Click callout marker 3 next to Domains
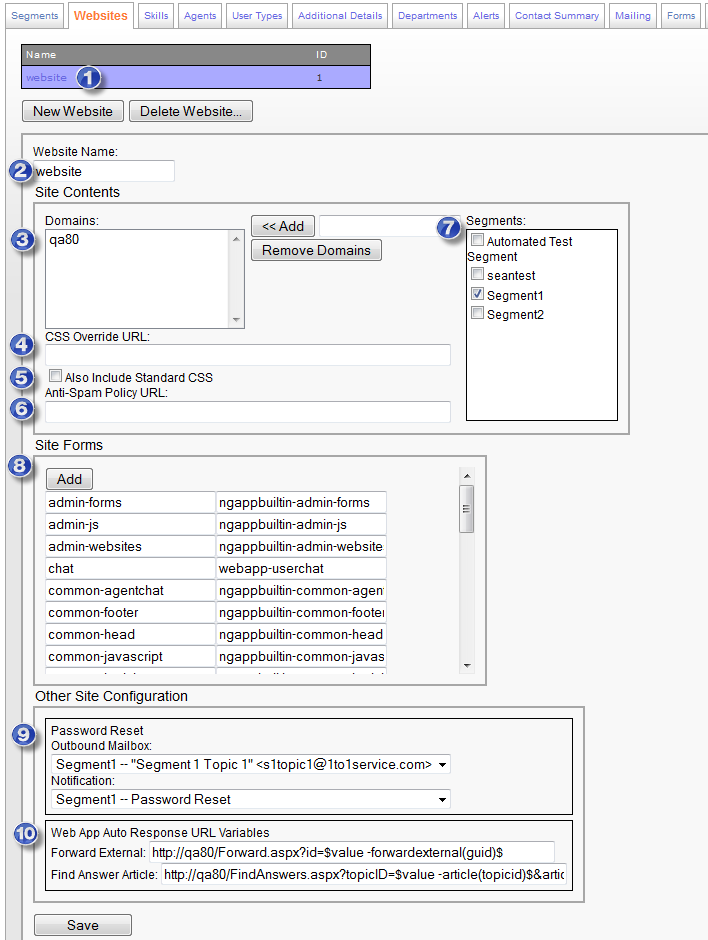 coord(23,239)
